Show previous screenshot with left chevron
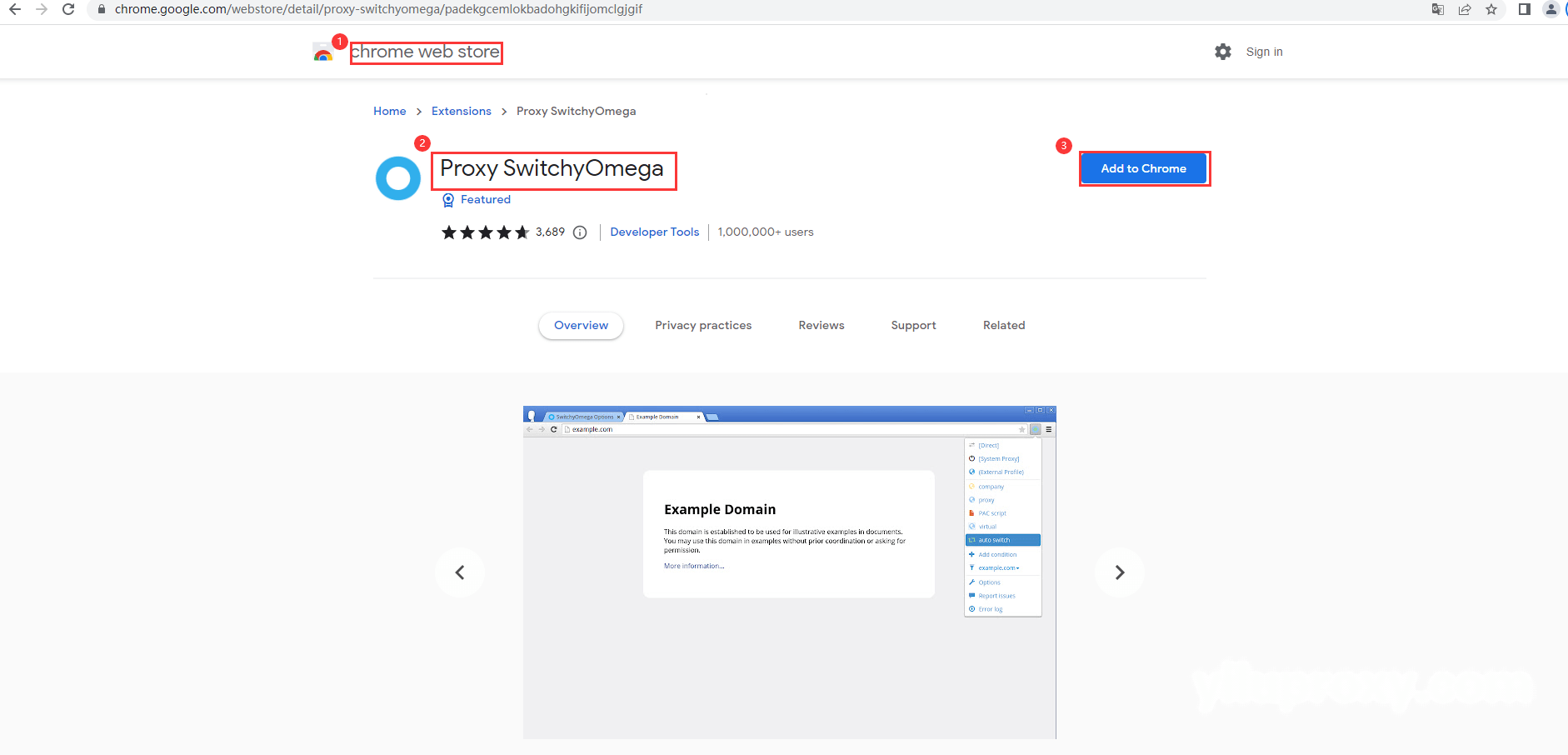The height and width of the screenshot is (755, 1568). pyautogui.click(x=460, y=572)
